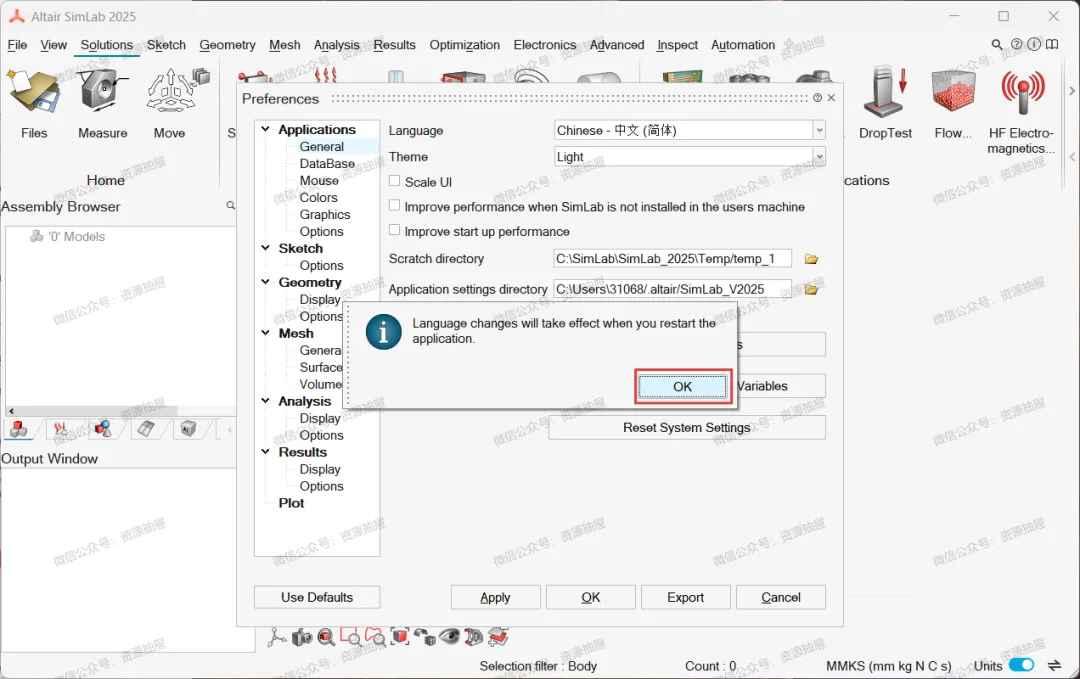Select the rectangle zoom tool
This screenshot has height=679, width=1080.
(x=350, y=637)
